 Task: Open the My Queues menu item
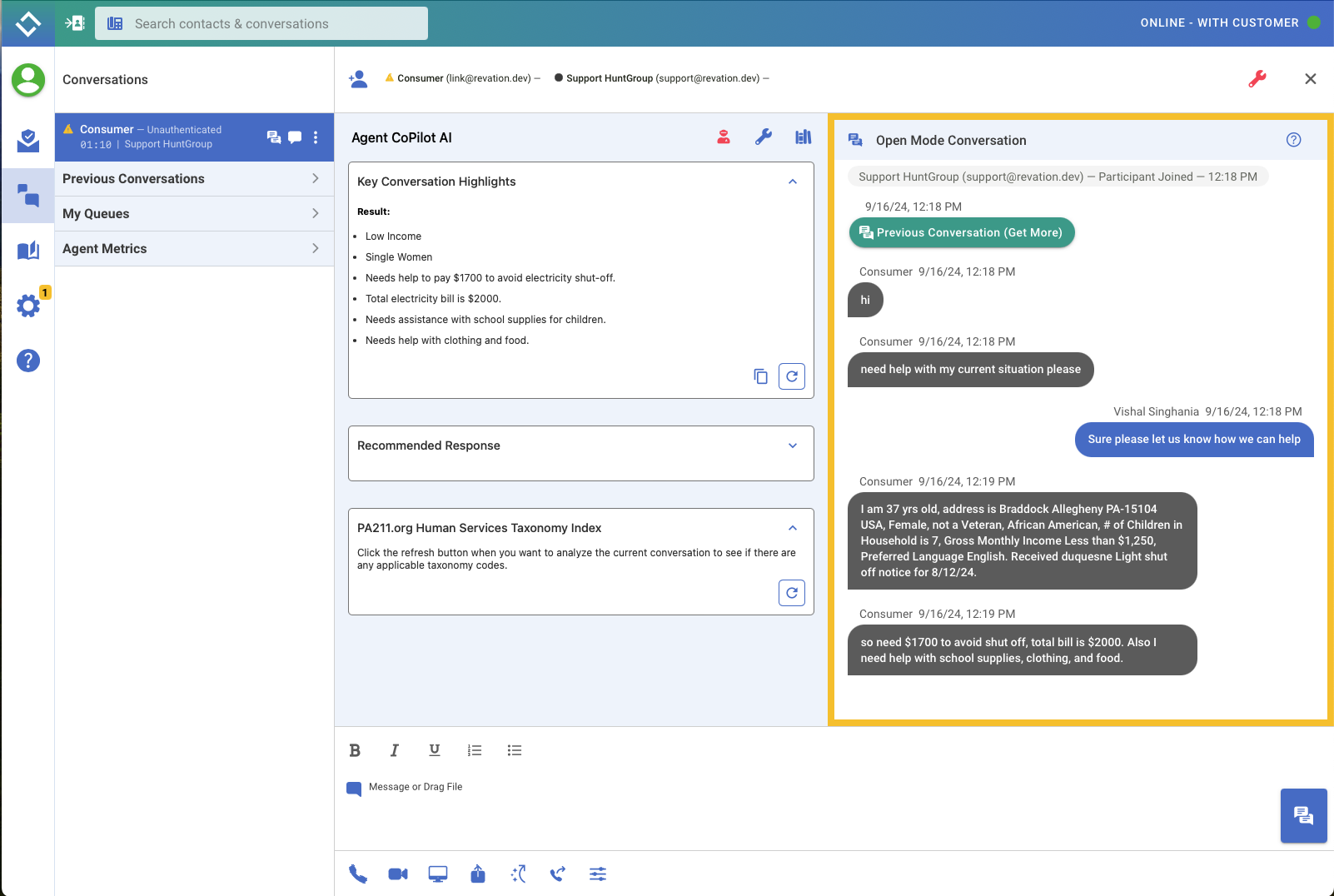tap(194, 214)
